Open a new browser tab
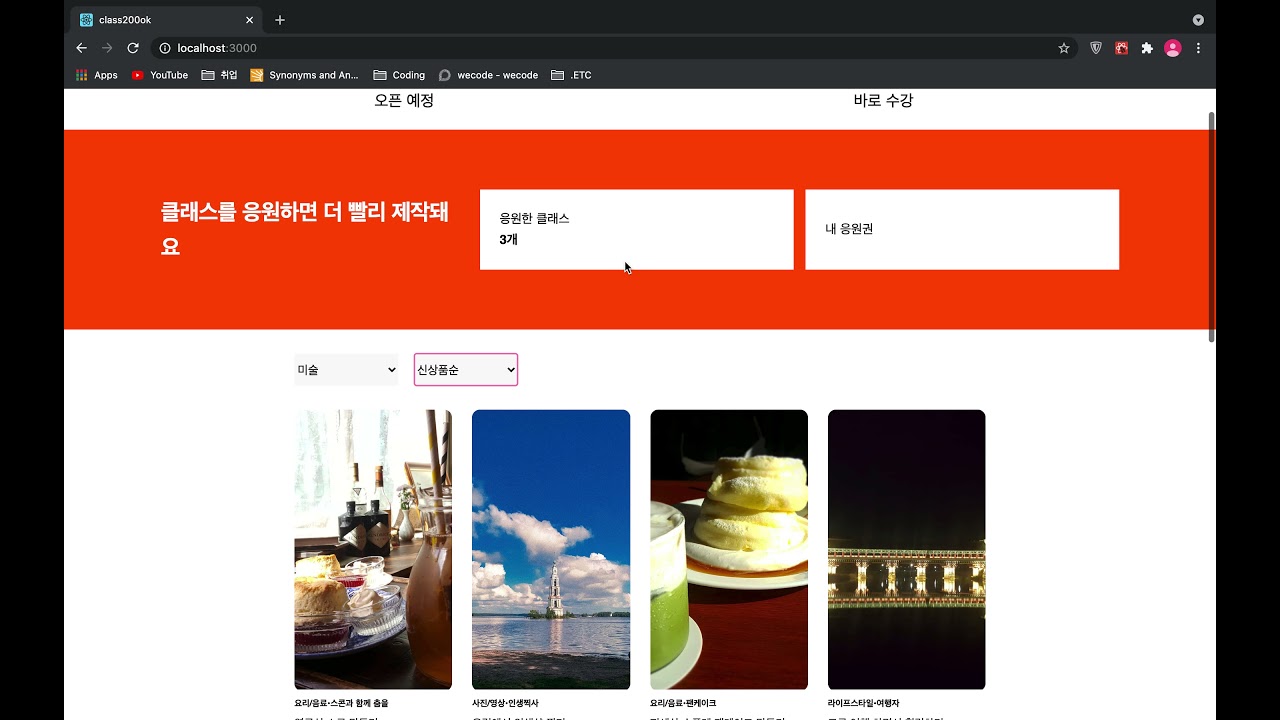Screen dimensions: 1280x720 point(280,20)
